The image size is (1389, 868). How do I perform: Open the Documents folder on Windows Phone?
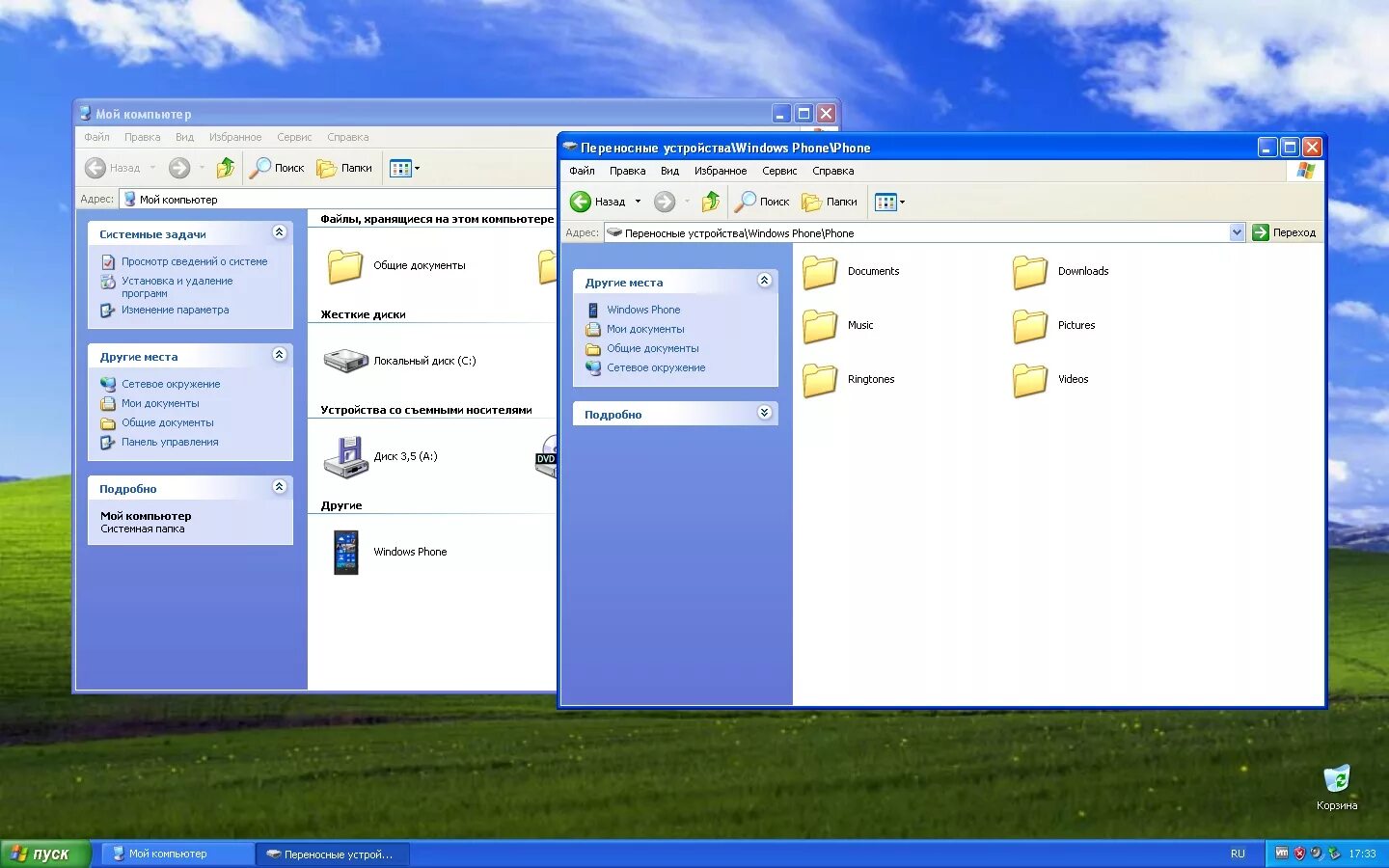821,272
